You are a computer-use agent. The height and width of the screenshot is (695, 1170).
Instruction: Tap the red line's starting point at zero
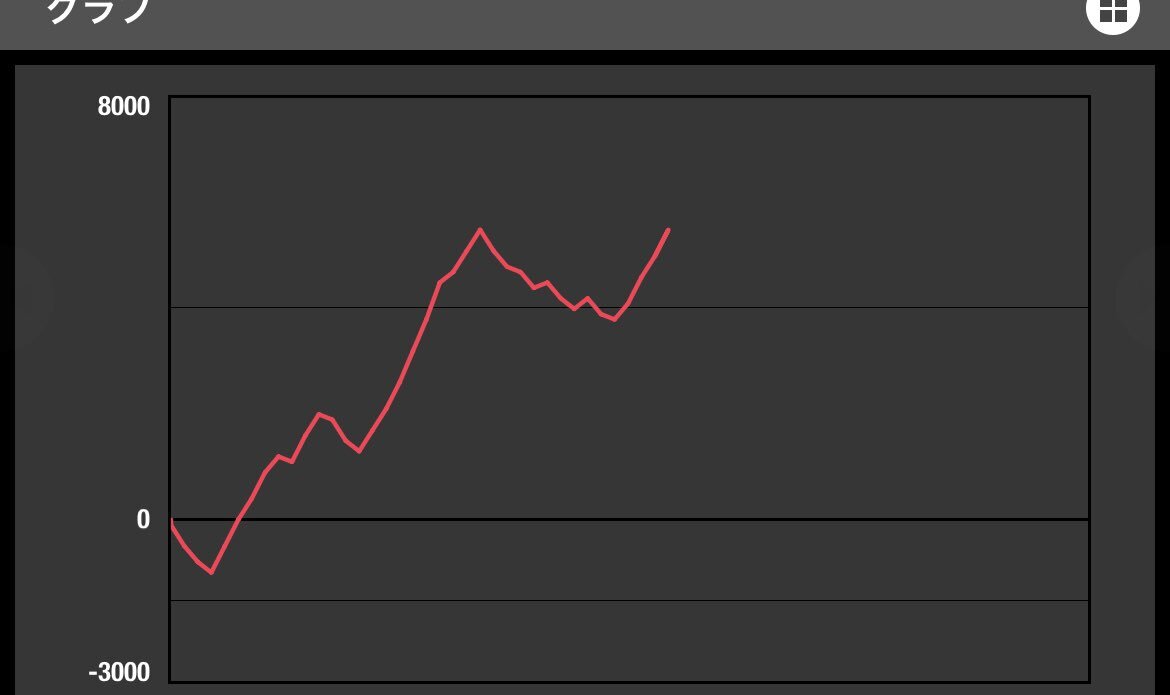tap(172, 520)
